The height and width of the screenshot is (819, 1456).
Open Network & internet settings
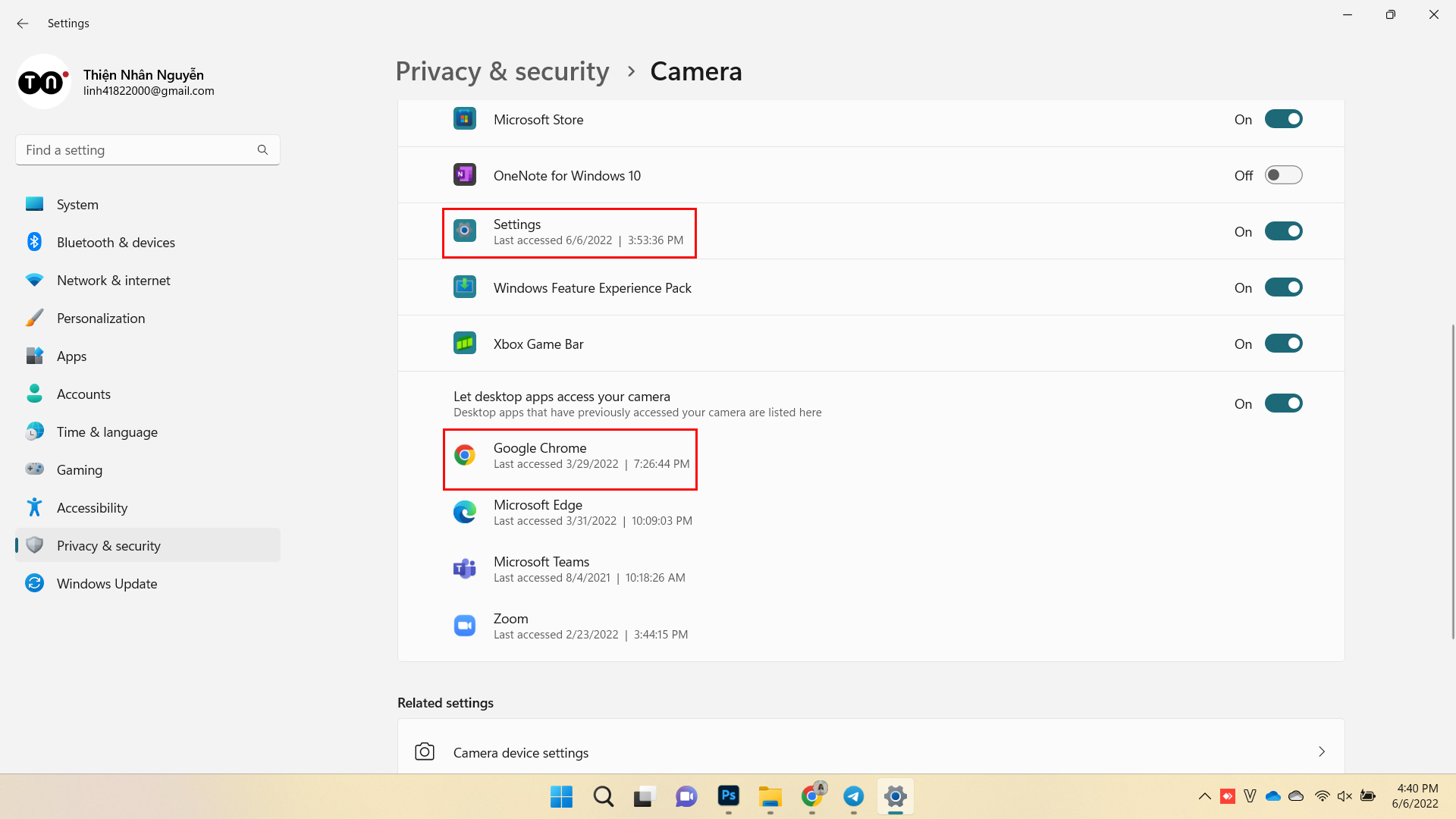(x=113, y=280)
